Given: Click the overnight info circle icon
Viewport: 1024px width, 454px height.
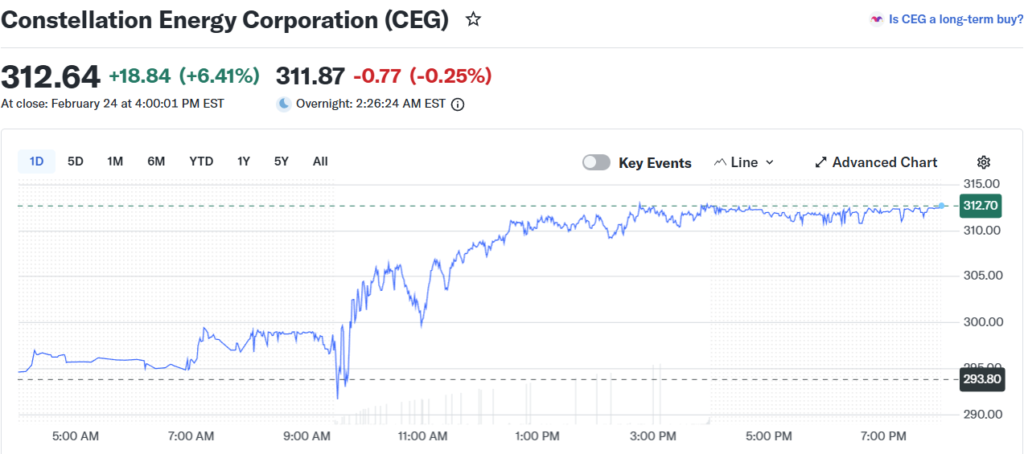Looking at the screenshot, I should click(458, 103).
